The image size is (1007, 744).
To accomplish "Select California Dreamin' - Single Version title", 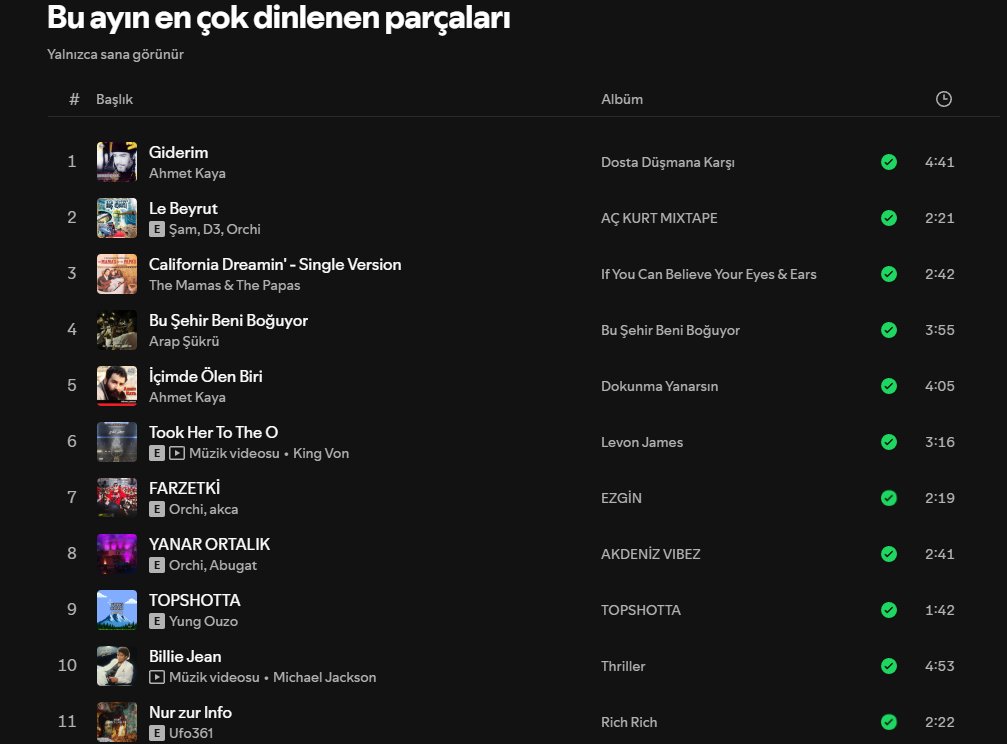I will [x=275, y=264].
